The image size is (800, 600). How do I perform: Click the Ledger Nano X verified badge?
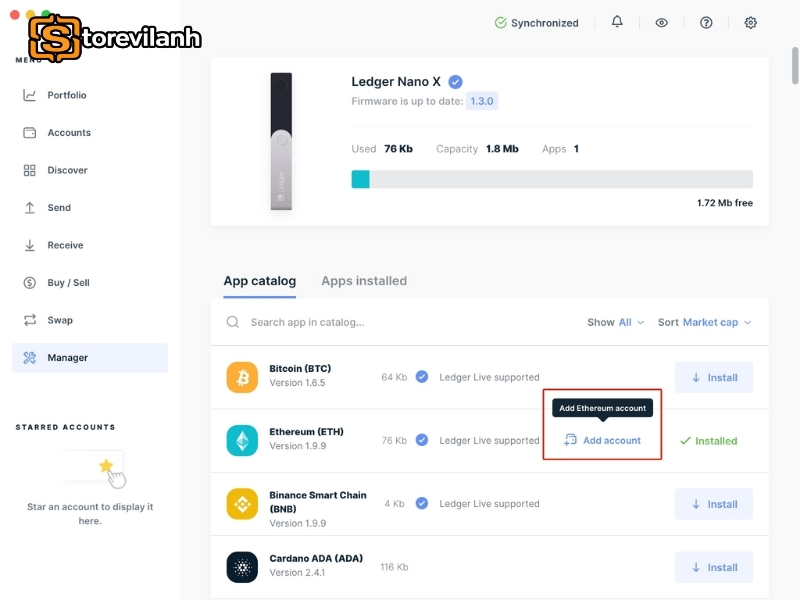click(455, 82)
